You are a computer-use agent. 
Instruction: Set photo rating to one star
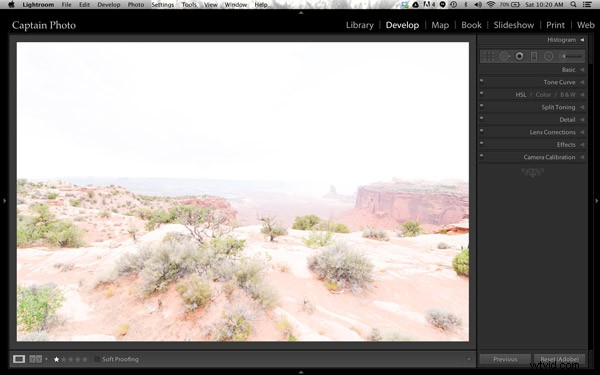[57, 359]
